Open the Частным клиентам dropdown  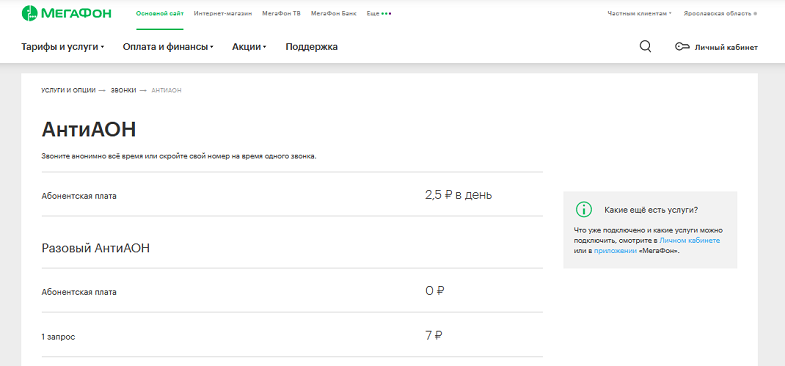(639, 14)
